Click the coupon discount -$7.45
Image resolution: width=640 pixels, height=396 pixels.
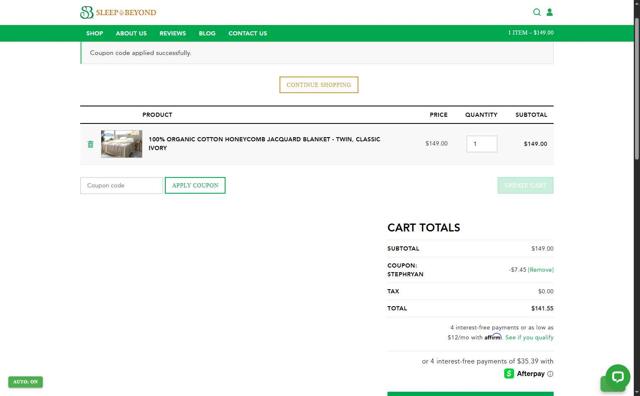pyautogui.click(x=518, y=270)
